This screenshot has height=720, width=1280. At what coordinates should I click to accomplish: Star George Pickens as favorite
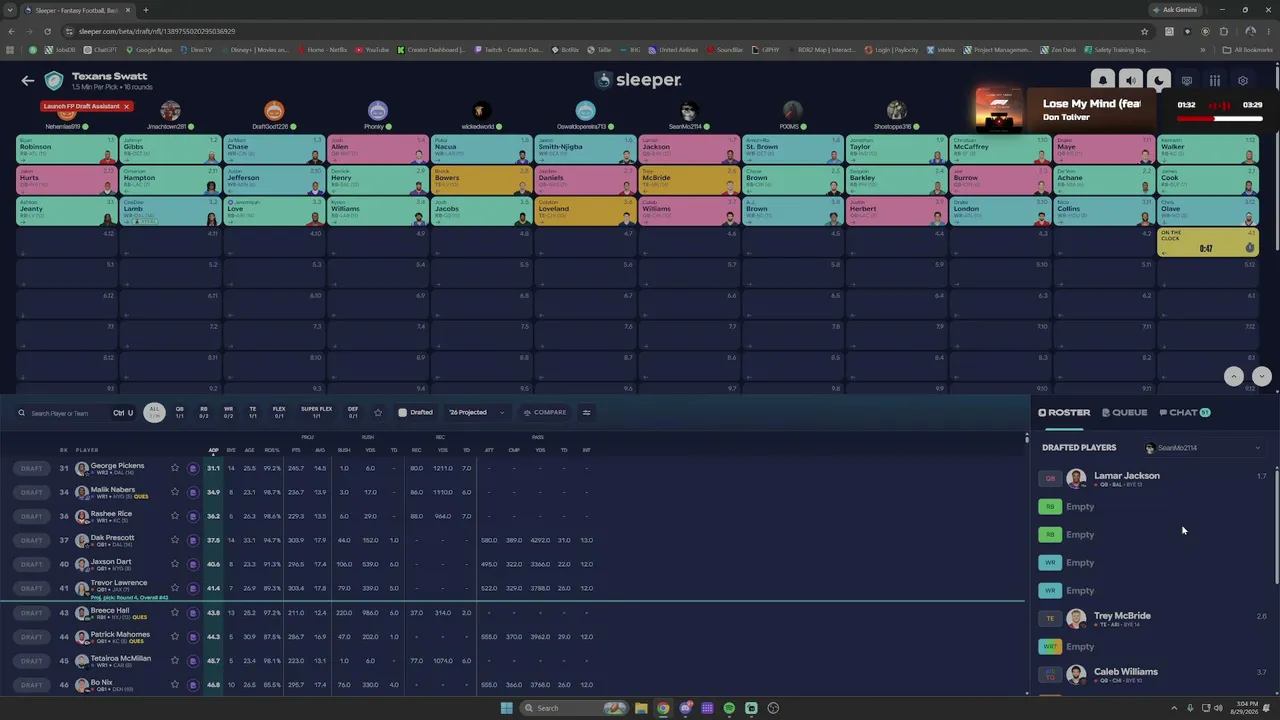coord(175,467)
